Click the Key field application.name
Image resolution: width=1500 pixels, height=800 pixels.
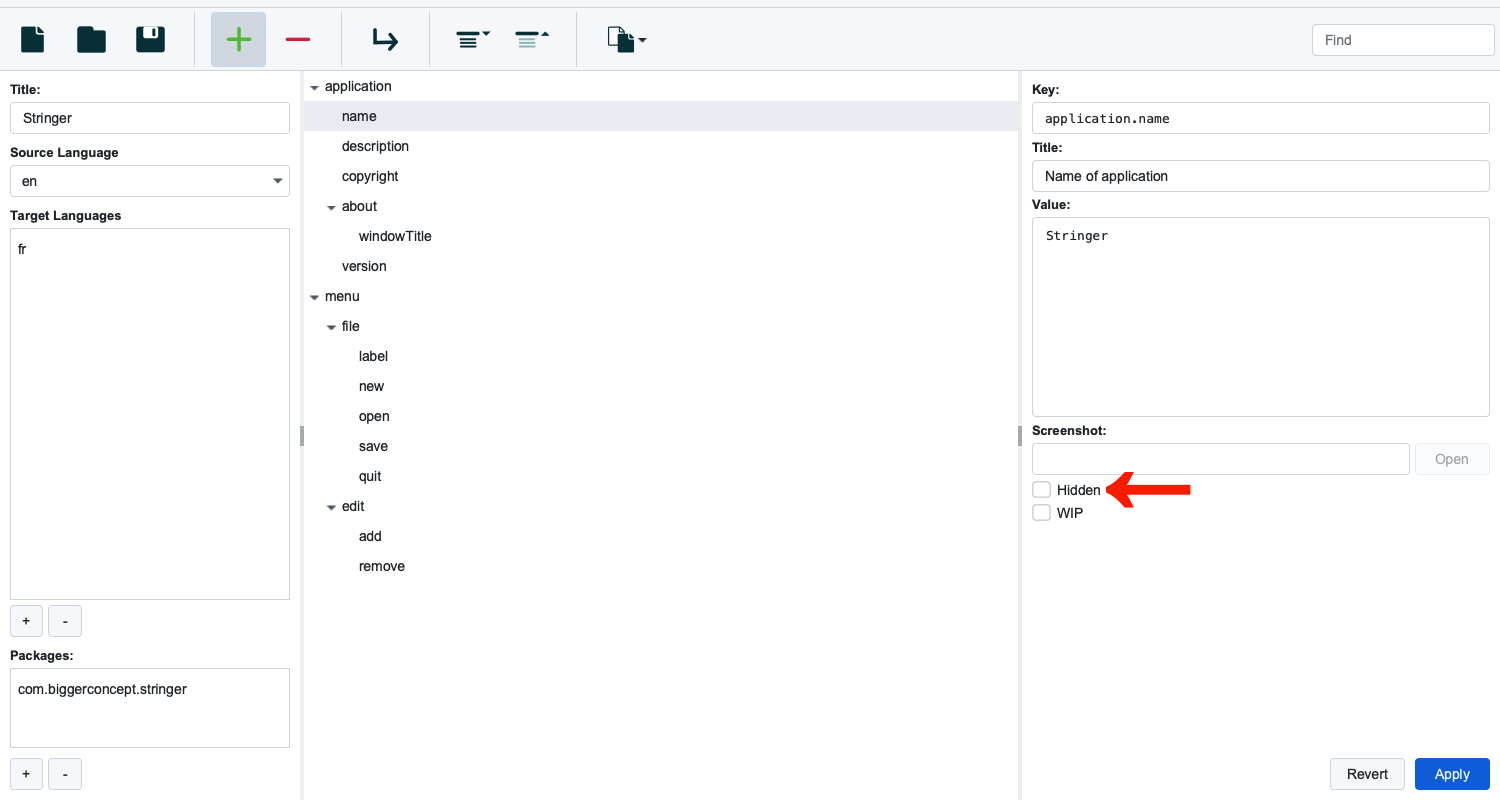pos(1261,118)
